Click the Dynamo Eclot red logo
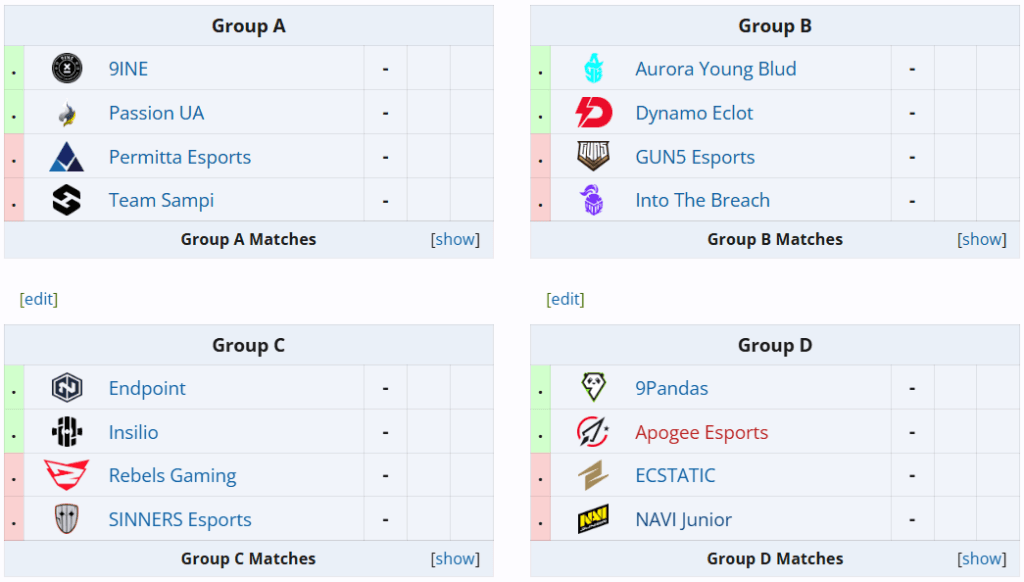Screen dimensions: 1024x582 pyautogui.click(x=594, y=112)
